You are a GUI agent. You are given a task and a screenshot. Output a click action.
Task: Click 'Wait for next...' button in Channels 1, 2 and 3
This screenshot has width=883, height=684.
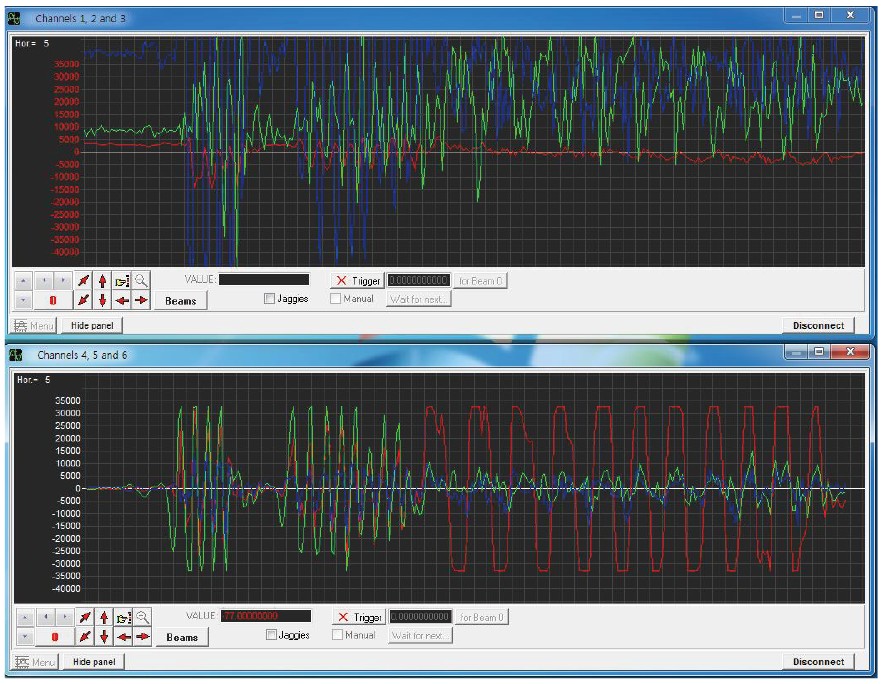pos(418,299)
